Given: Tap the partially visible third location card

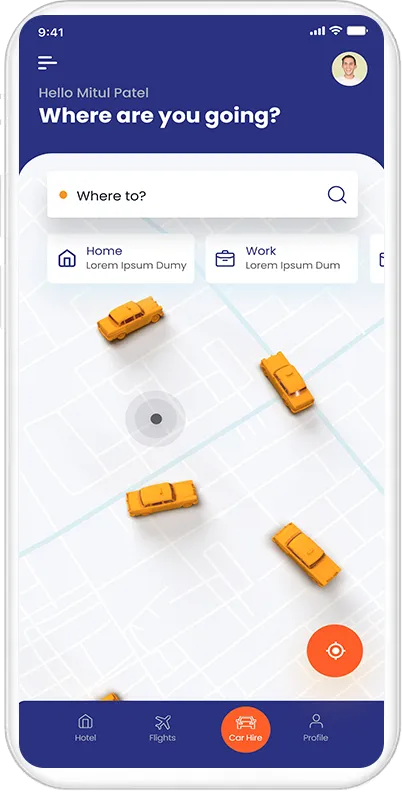Looking at the screenshot, I should 377,259.
